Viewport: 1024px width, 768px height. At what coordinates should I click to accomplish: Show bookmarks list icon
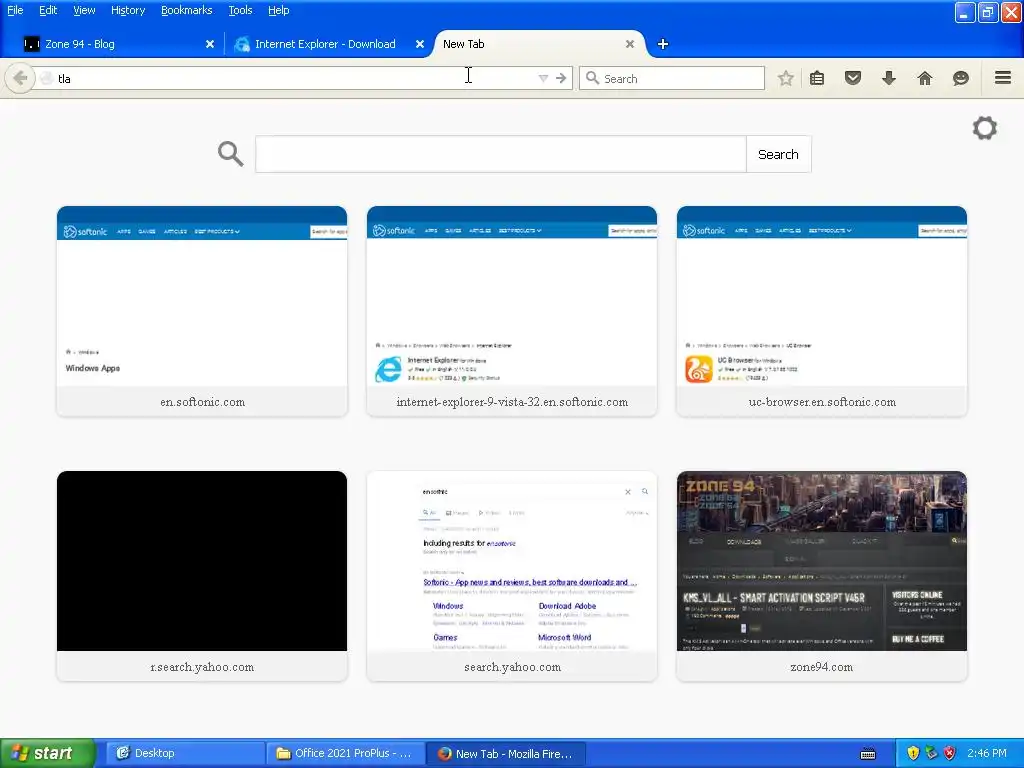(817, 78)
